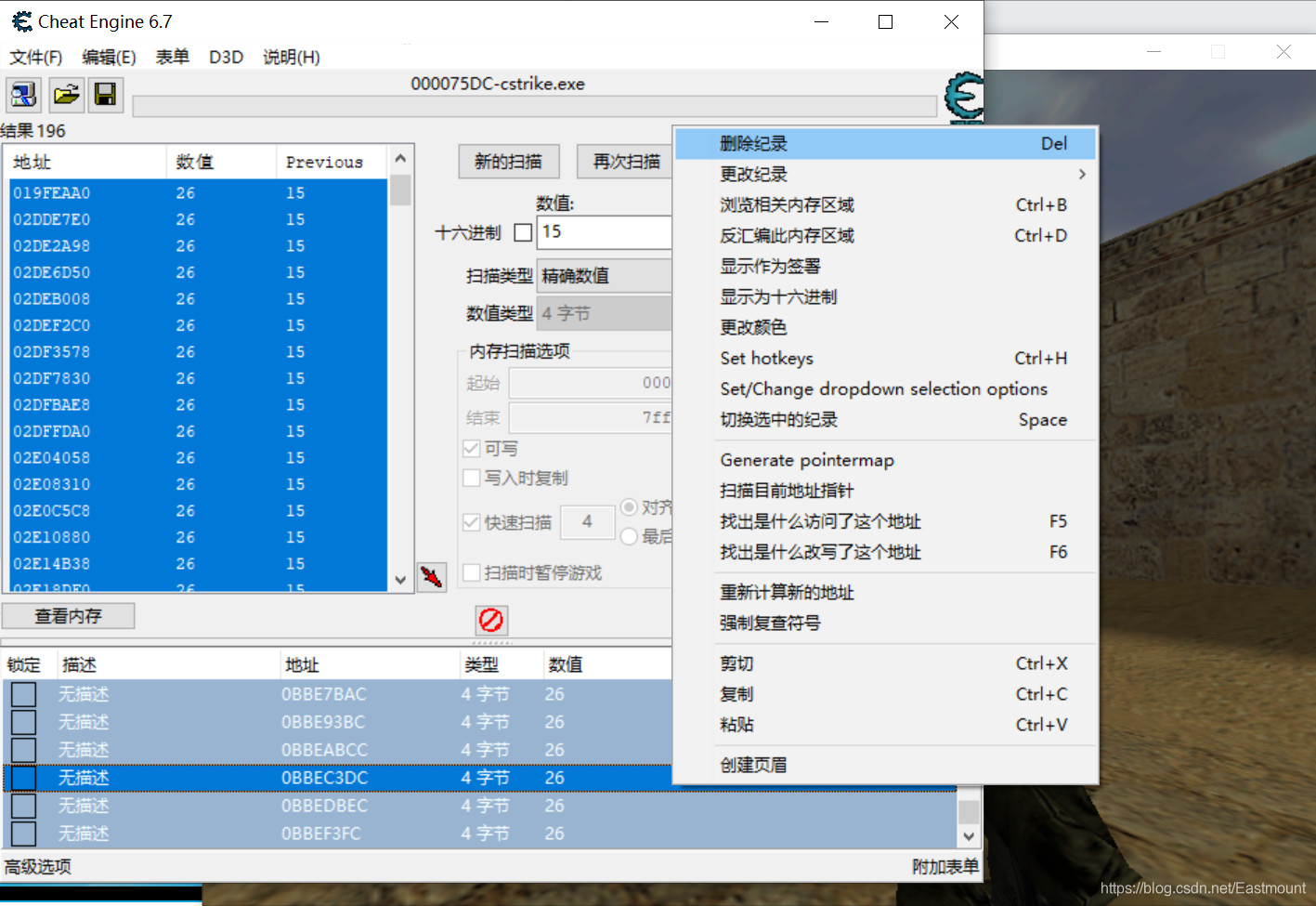
Task: Click the fast scan alignment field 4
Action: 587,522
